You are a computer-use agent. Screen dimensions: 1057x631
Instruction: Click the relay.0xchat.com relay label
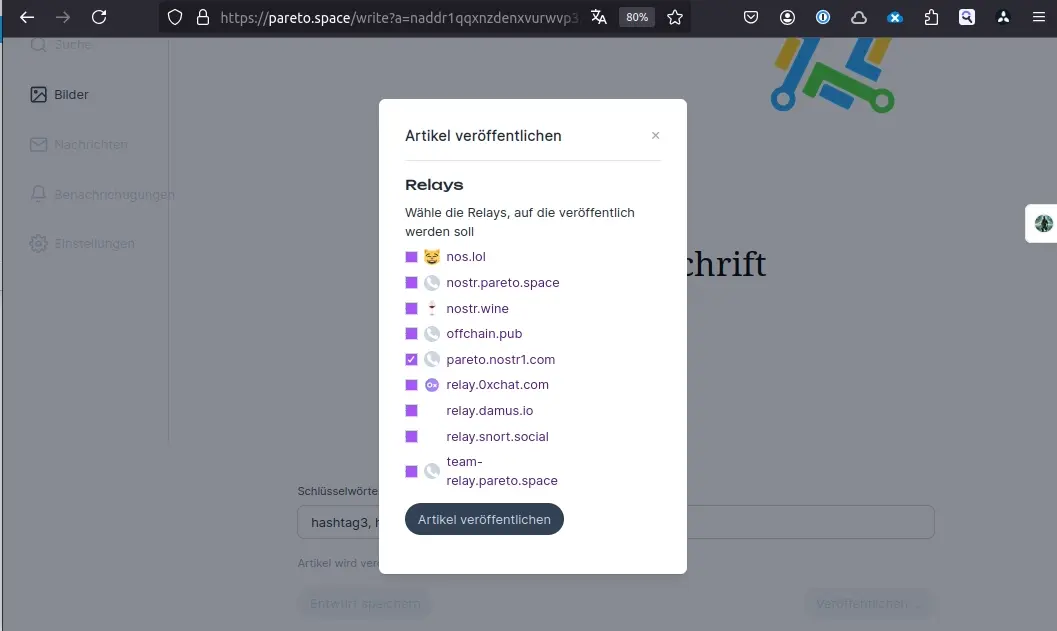[497, 385]
